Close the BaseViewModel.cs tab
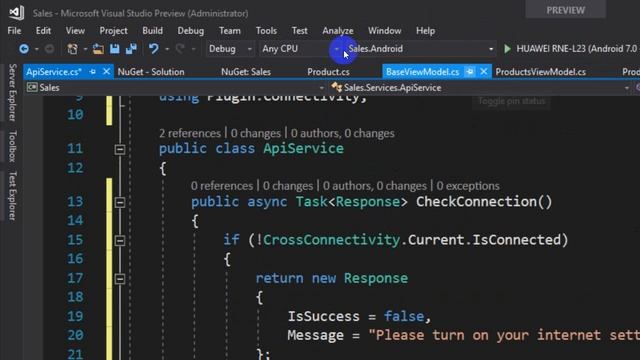640x360 pixels. tap(484, 72)
